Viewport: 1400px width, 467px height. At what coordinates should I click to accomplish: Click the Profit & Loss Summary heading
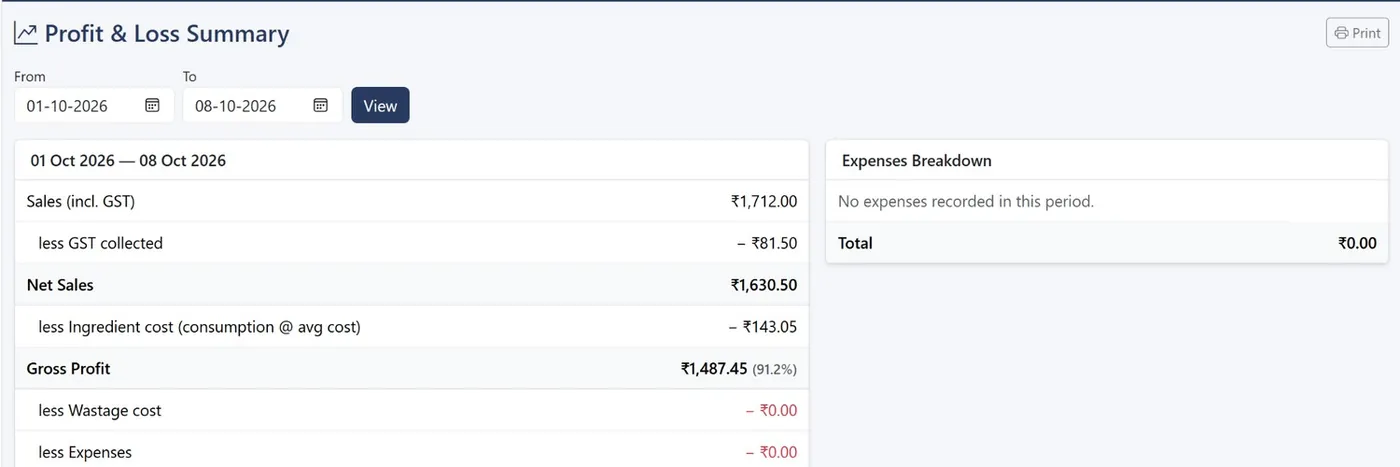167,34
